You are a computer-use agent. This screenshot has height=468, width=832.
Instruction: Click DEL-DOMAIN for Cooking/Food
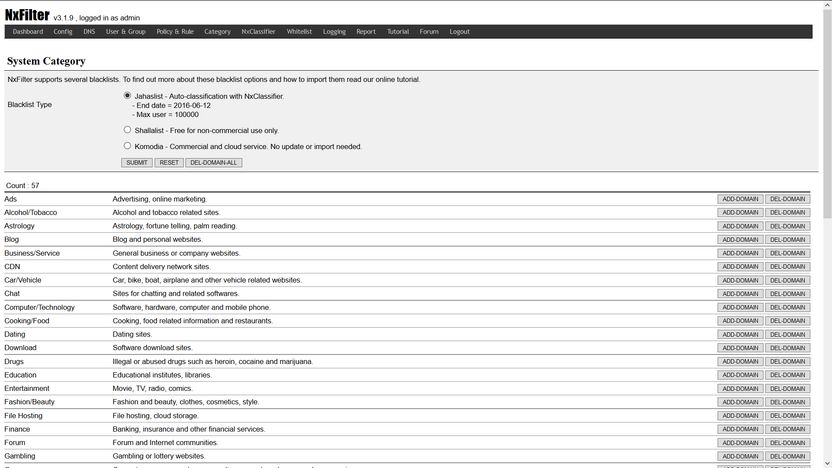(x=787, y=320)
